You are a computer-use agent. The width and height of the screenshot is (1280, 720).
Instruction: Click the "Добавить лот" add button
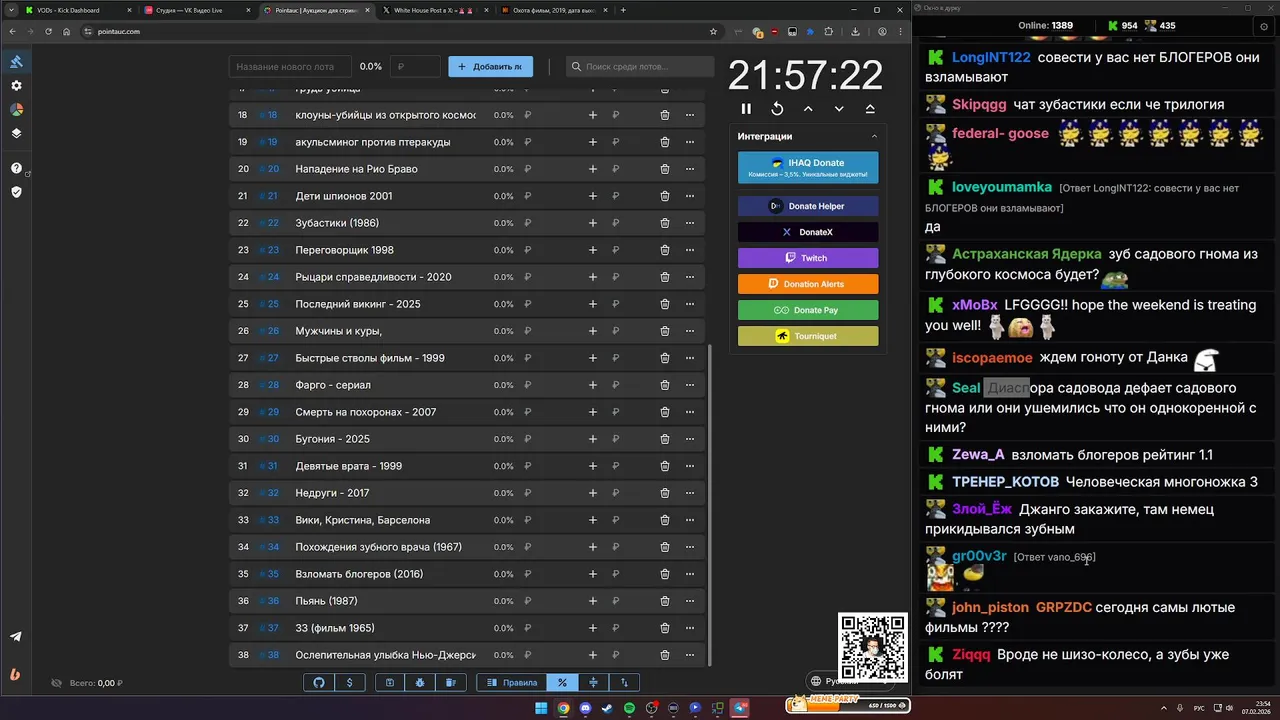coord(490,66)
